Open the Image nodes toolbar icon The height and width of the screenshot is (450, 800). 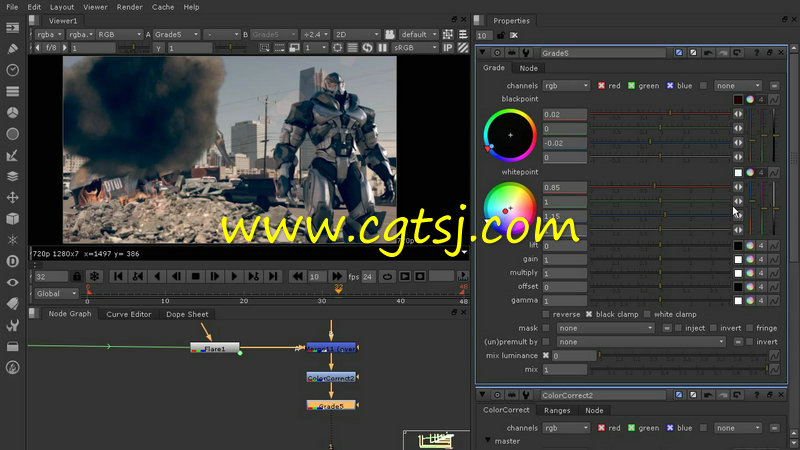click(x=12, y=28)
